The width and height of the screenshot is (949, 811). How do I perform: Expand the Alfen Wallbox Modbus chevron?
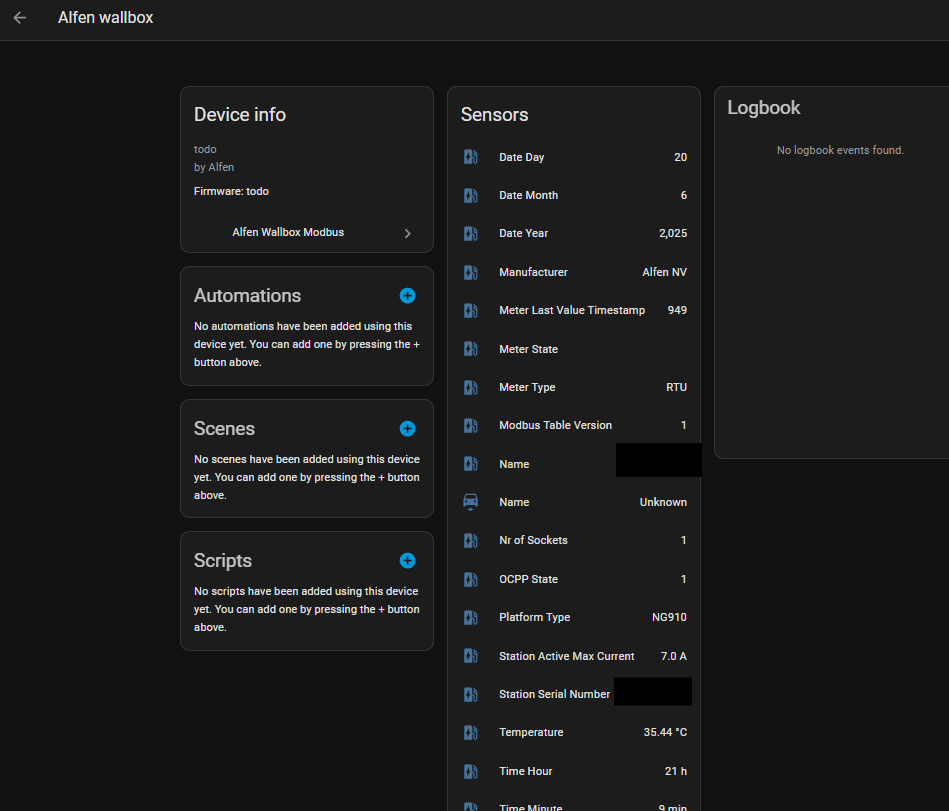[x=407, y=233]
